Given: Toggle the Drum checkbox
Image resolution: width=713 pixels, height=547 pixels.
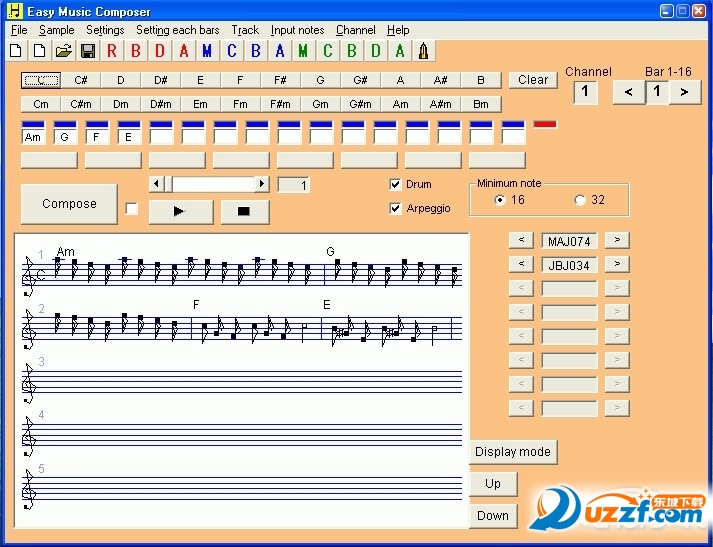Looking at the screenshot, I should point(395,184).
